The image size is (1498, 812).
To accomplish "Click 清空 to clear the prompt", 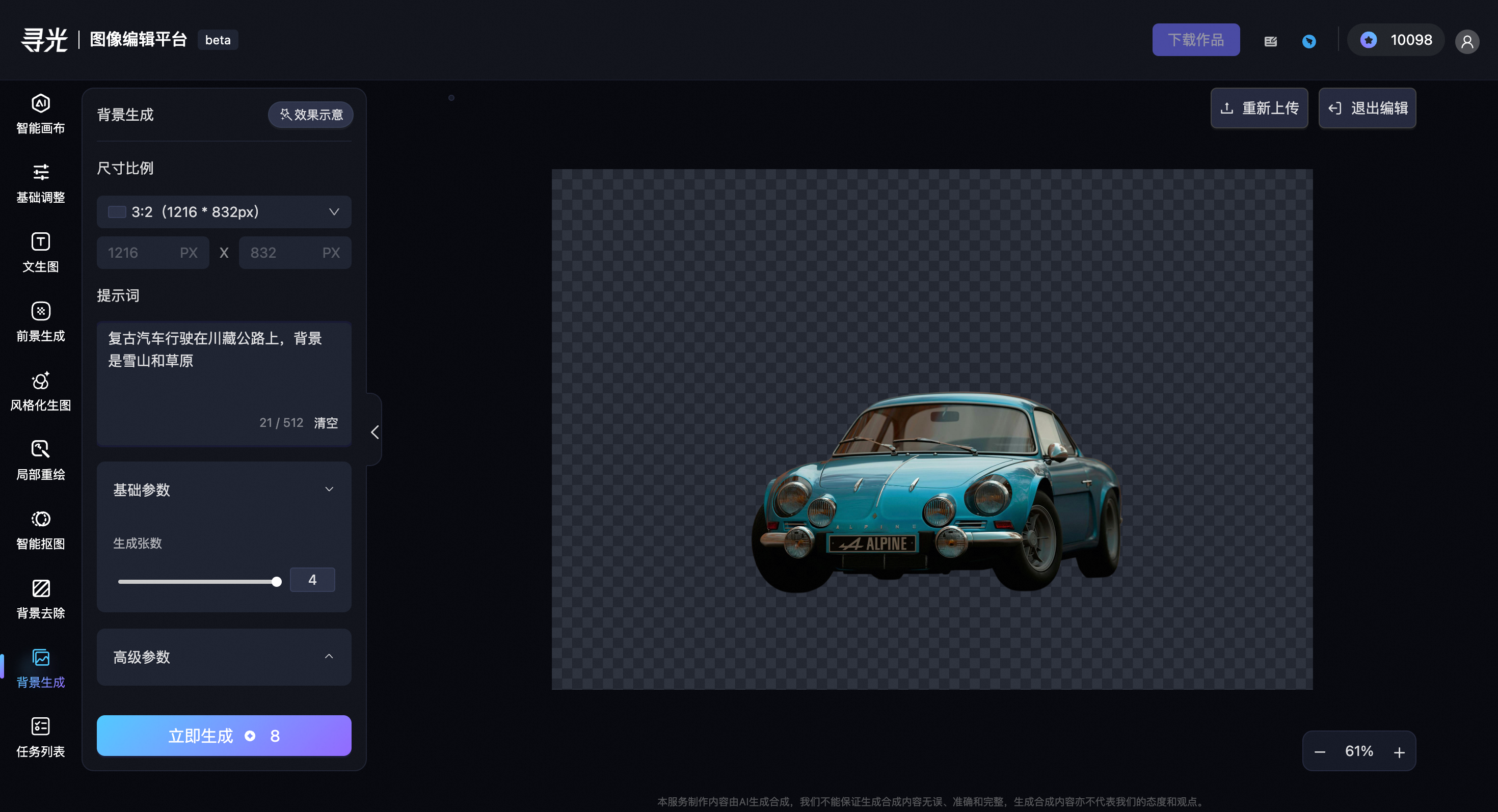I will tap(326, 423).
